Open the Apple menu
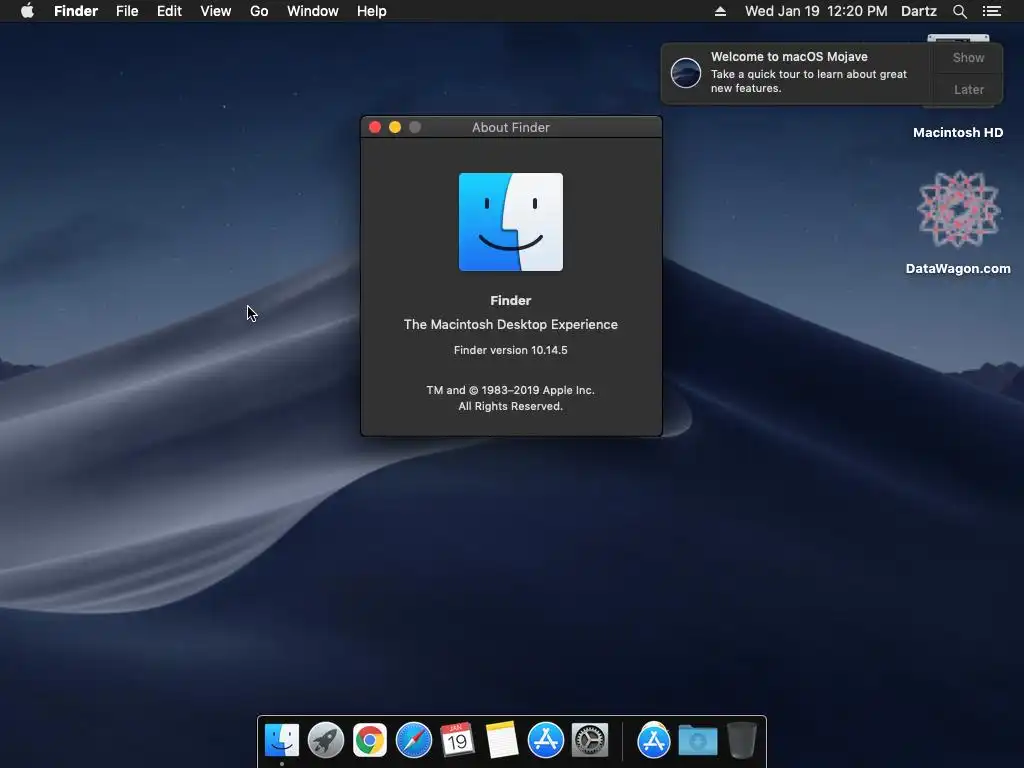 27,11
